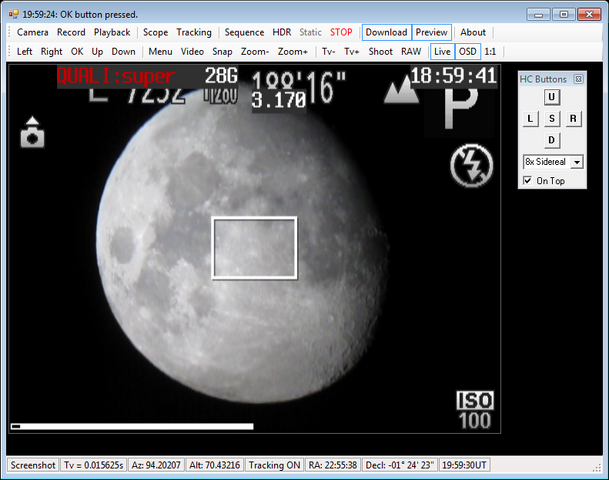Toggle the Preview option
The width and height of the screenshot is (609, 480).
[432, 32]
